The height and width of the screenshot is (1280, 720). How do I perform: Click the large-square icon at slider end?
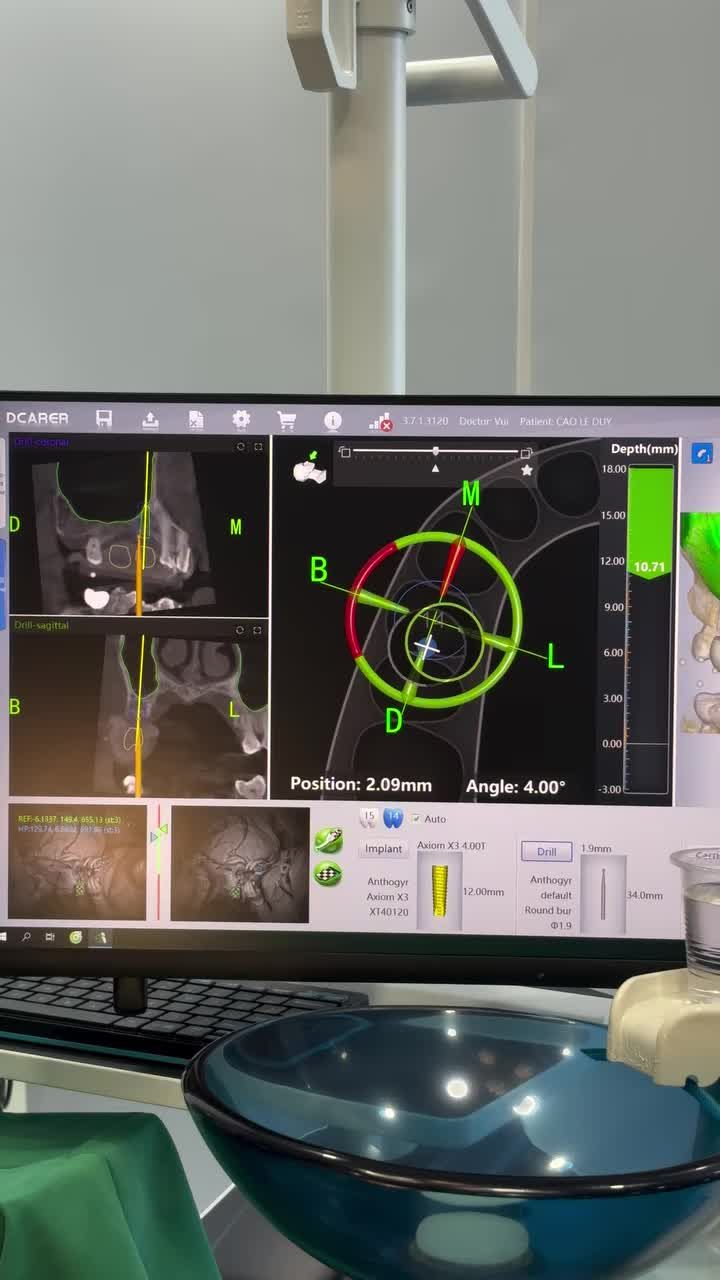[x=526, y=453]
